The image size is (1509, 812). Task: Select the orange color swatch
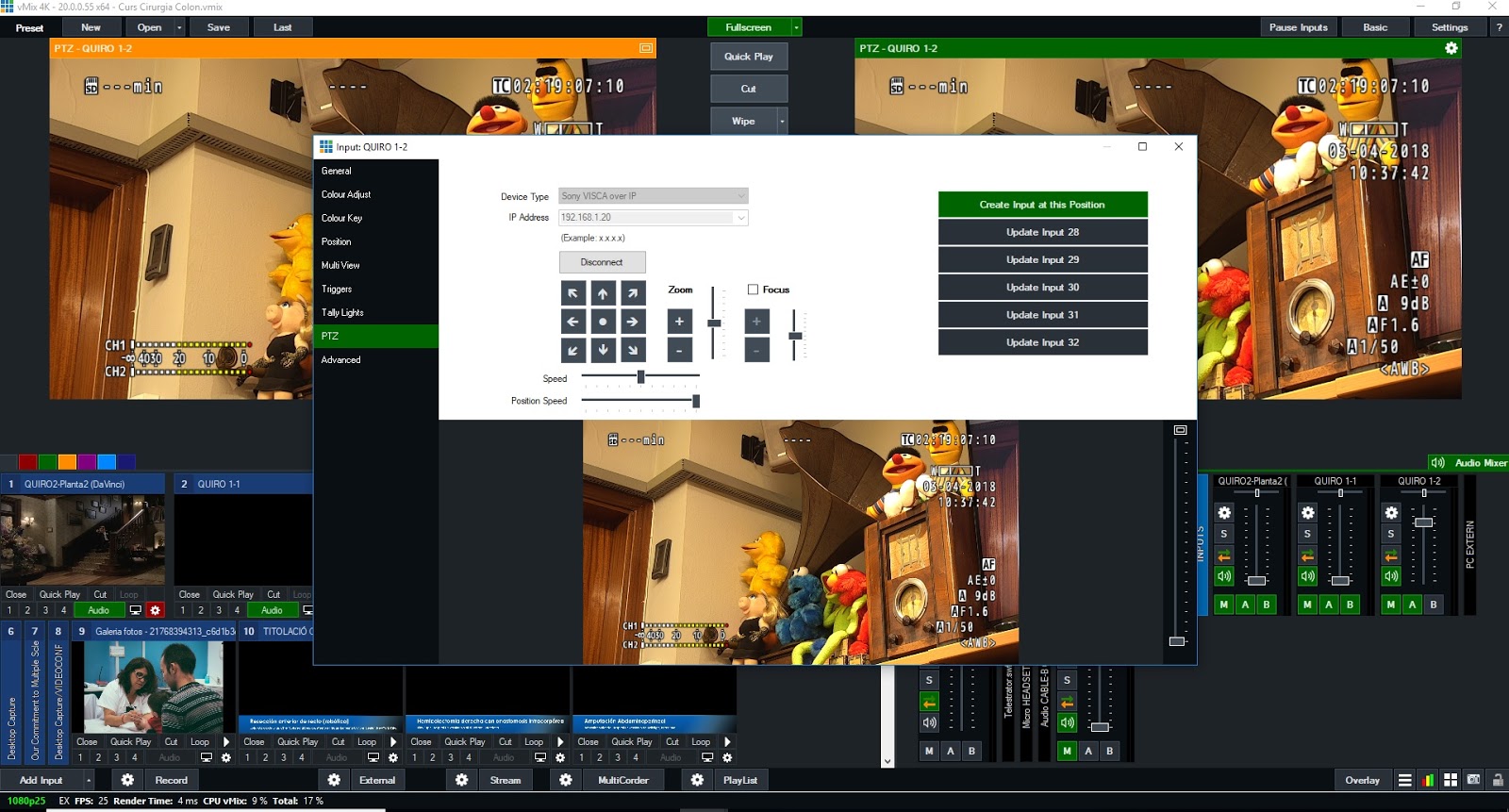coord(67,462)
